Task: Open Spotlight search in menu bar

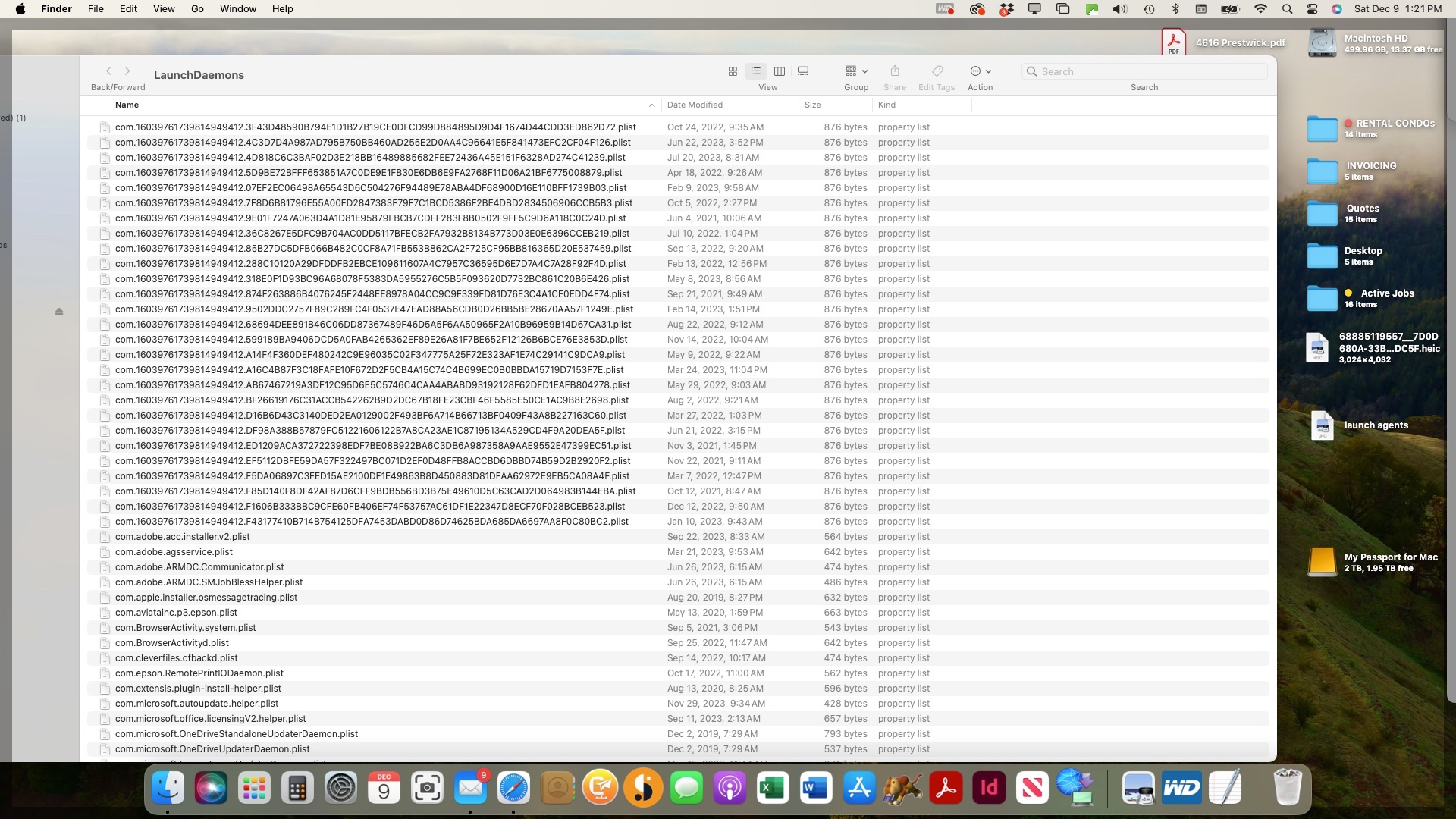Action: click(1287, 9)
